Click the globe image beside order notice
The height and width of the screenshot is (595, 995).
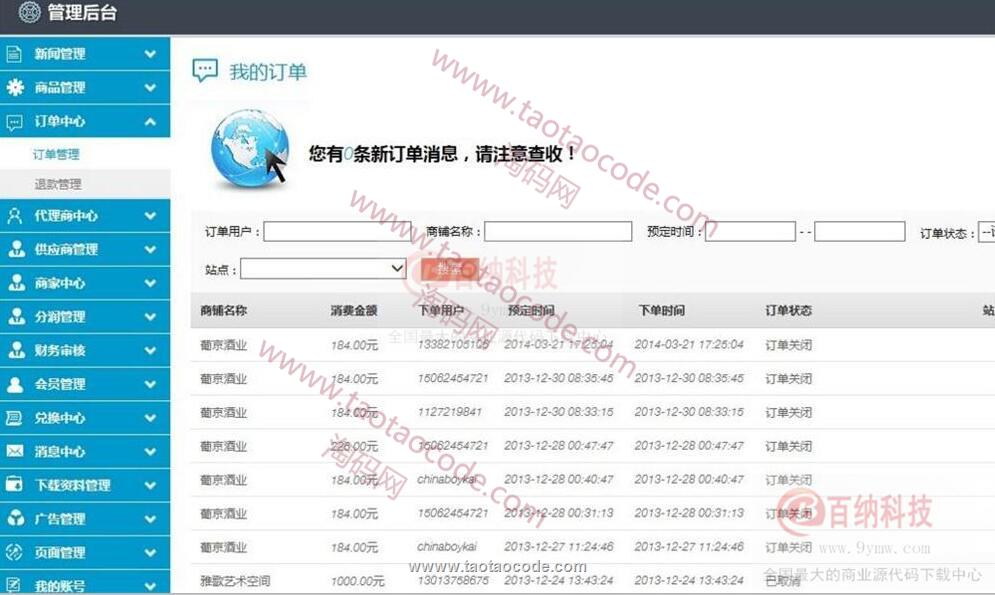coord(249,150)
